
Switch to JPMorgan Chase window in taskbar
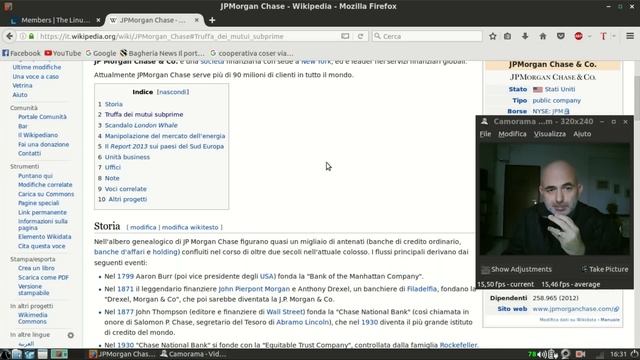(x=122, y=354)
